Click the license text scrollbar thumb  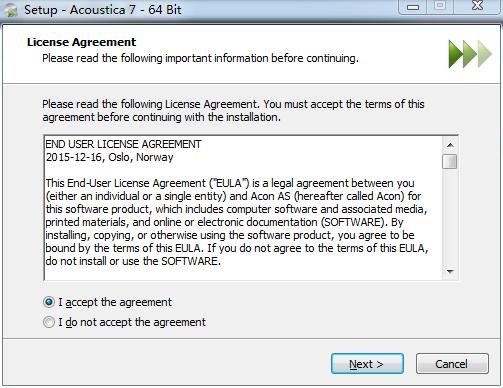pyautogui.click(x=450, y=162)
